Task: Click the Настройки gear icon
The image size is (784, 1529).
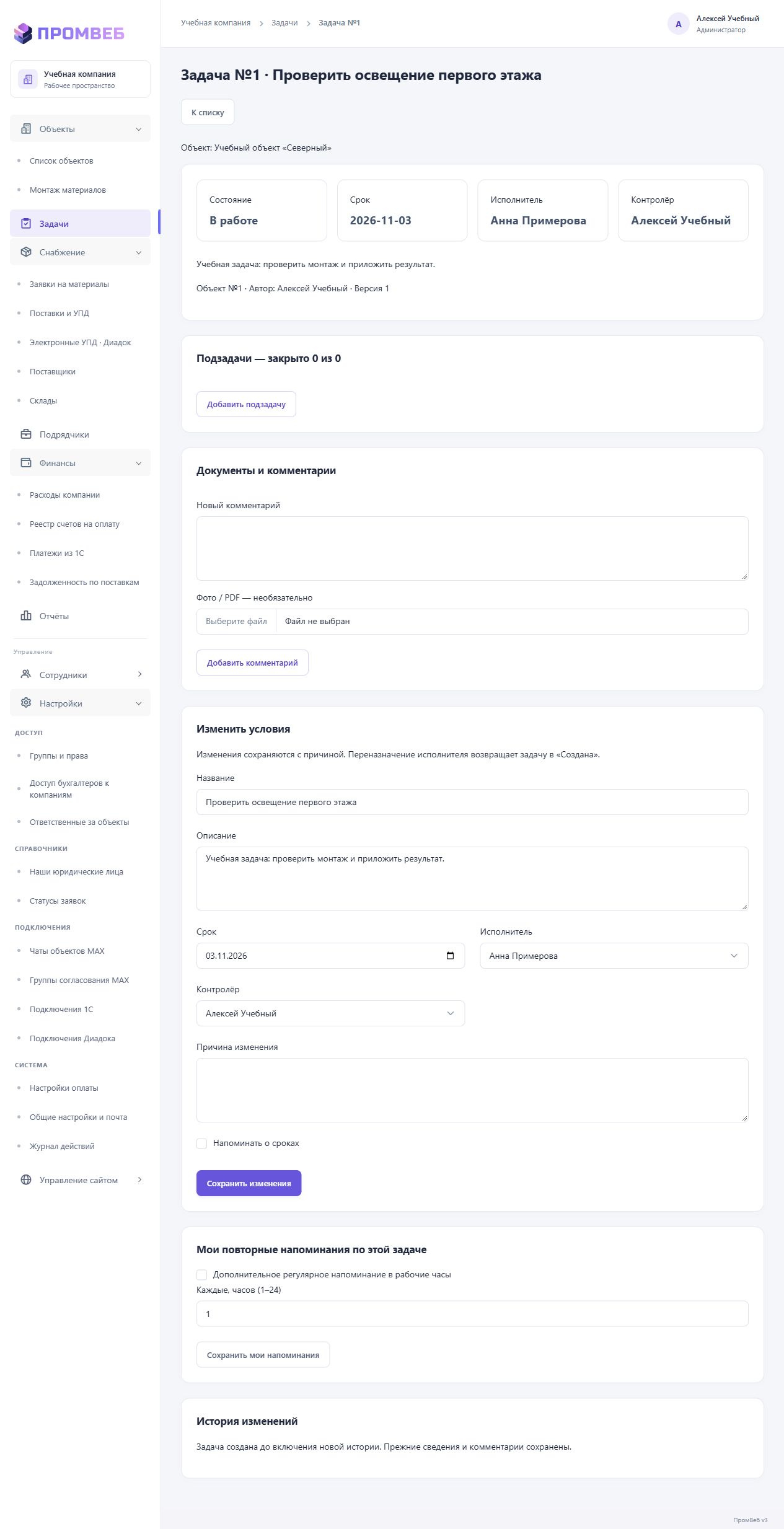Action: click(26, 703)
